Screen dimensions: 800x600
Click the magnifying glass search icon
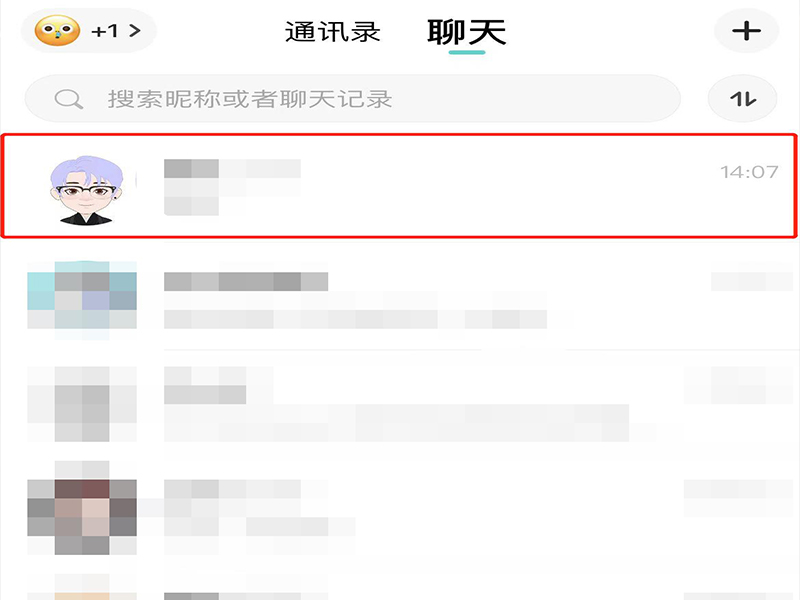click(x=69, y=99)
